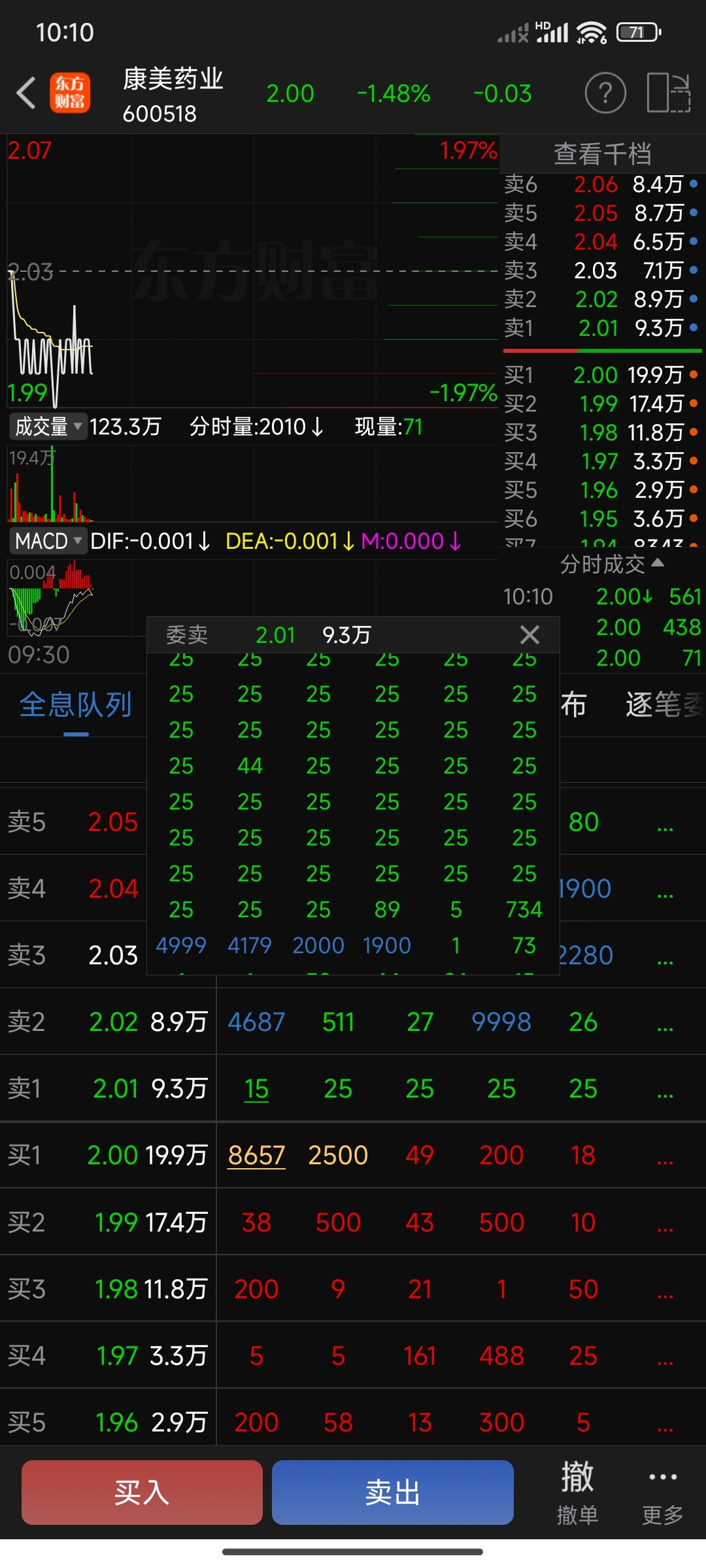Select the 卖4 2.04 quote in the top order book
This screenshot has width=706, height=1568.
pos(602,242)
